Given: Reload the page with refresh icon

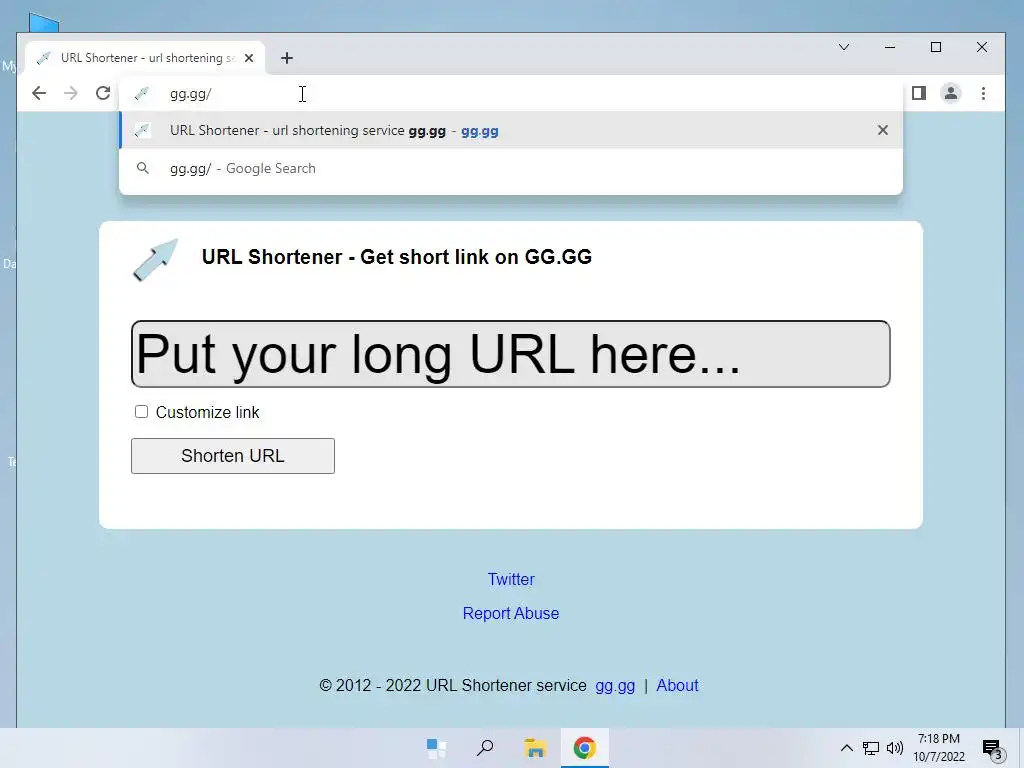Looking at the screenshot, I should pos(103,93).
